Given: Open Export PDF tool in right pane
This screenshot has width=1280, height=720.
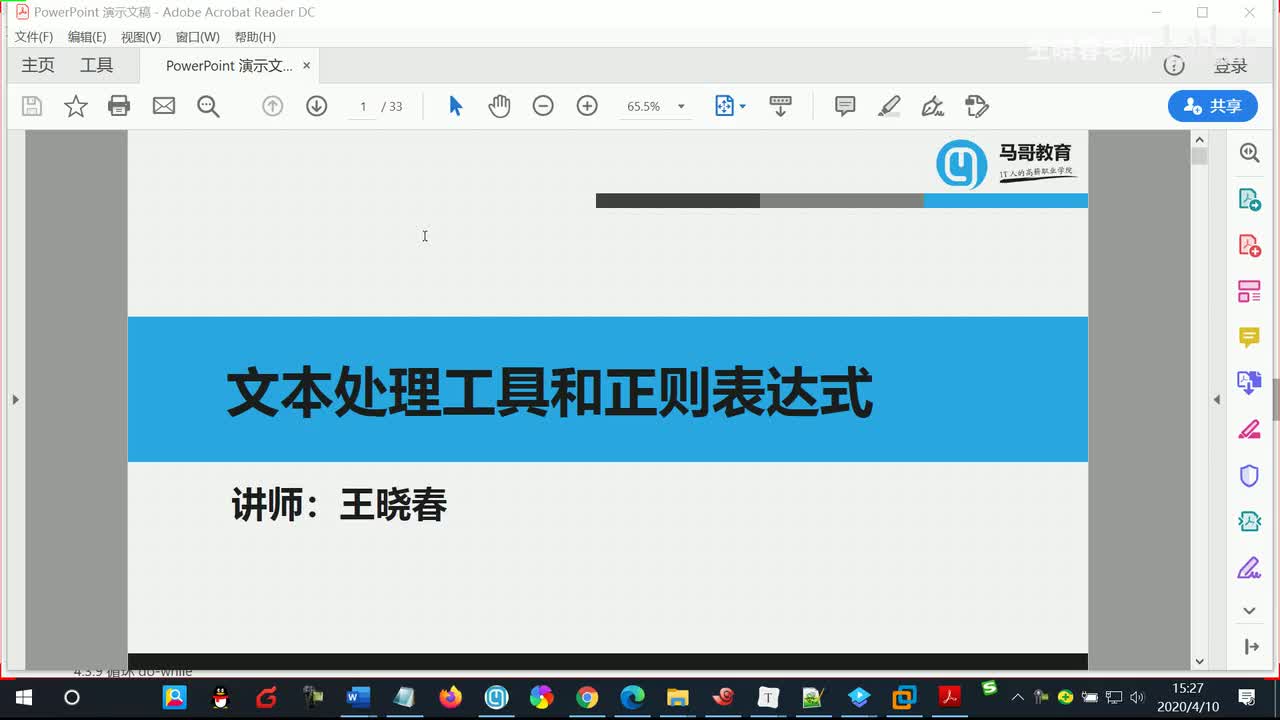Looking at the screenshot, I should point(1249,199).
